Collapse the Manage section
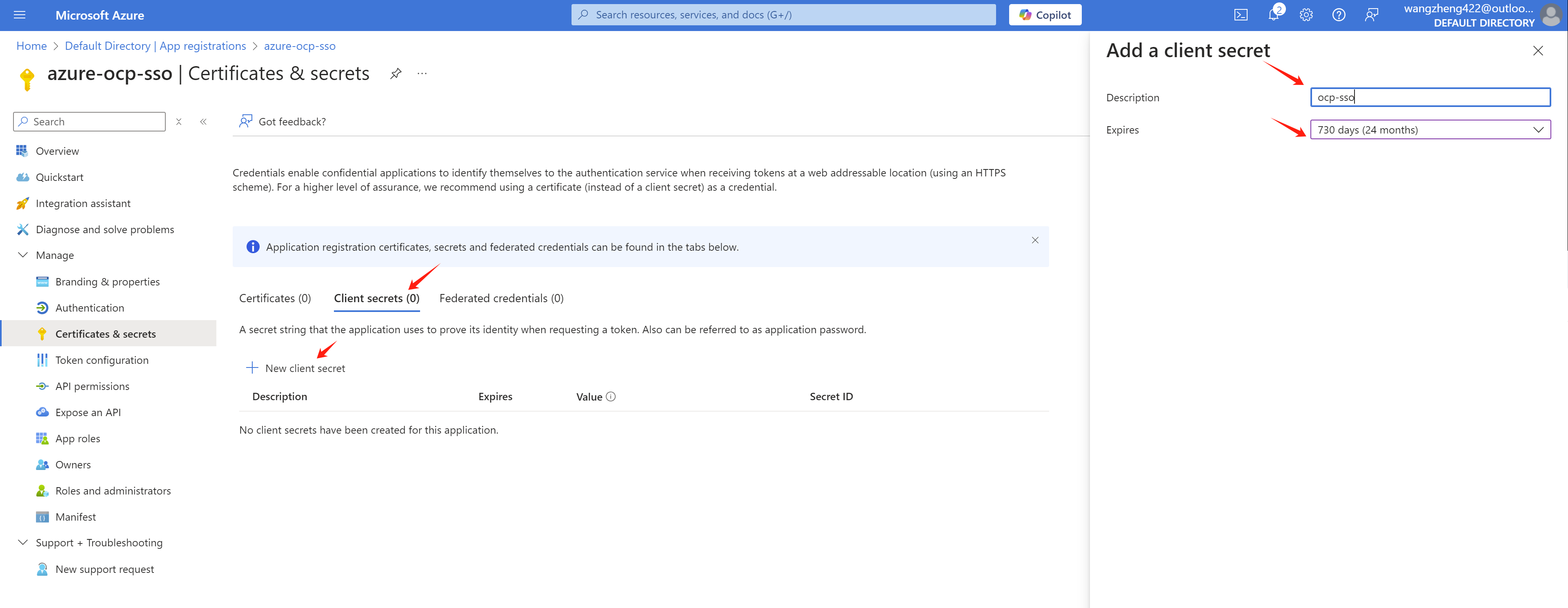Image resolution: width=1568 pixels, height=608 pixels. (x=23, y=255)
